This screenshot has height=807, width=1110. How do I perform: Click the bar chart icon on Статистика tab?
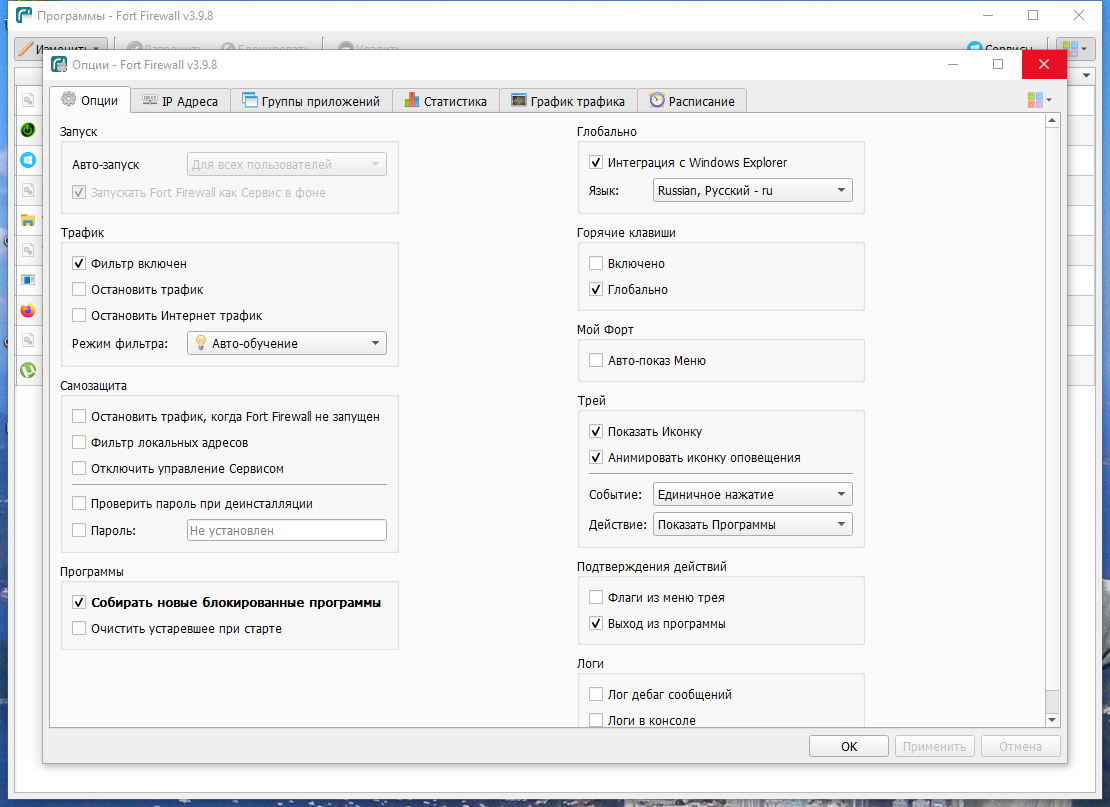(x=411, y=101)
